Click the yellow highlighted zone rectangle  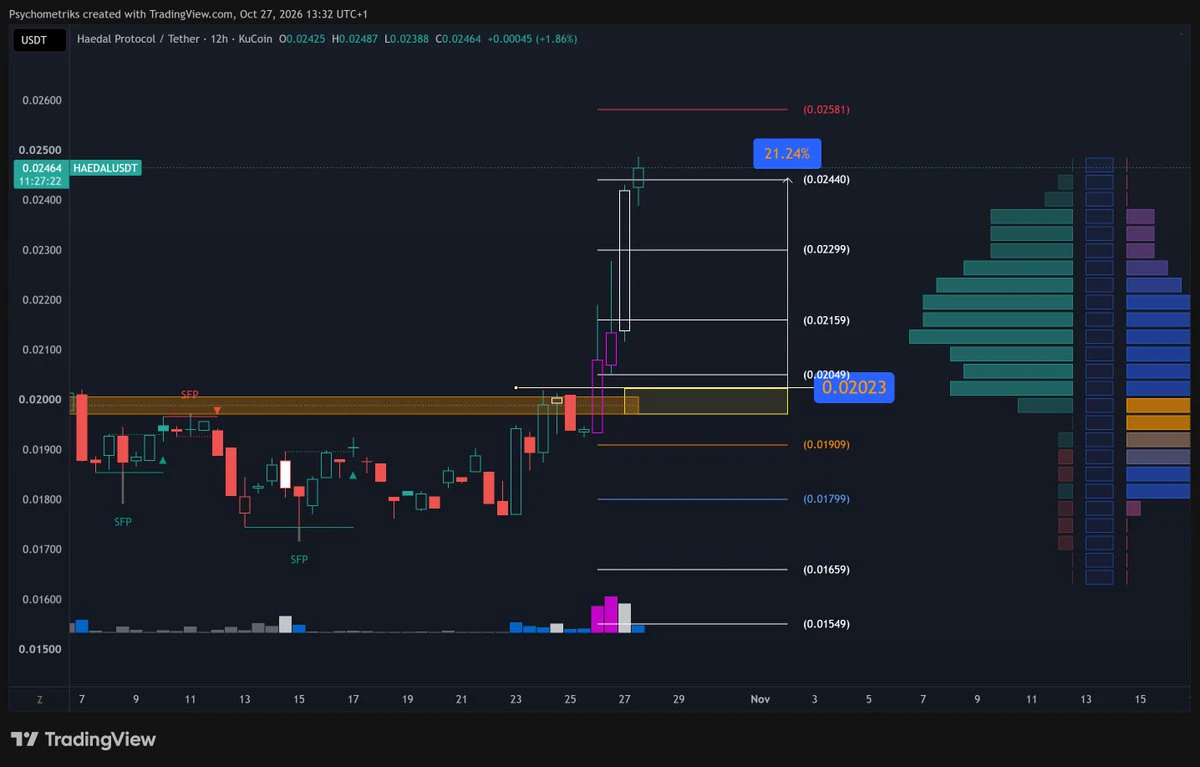(706, 401)
